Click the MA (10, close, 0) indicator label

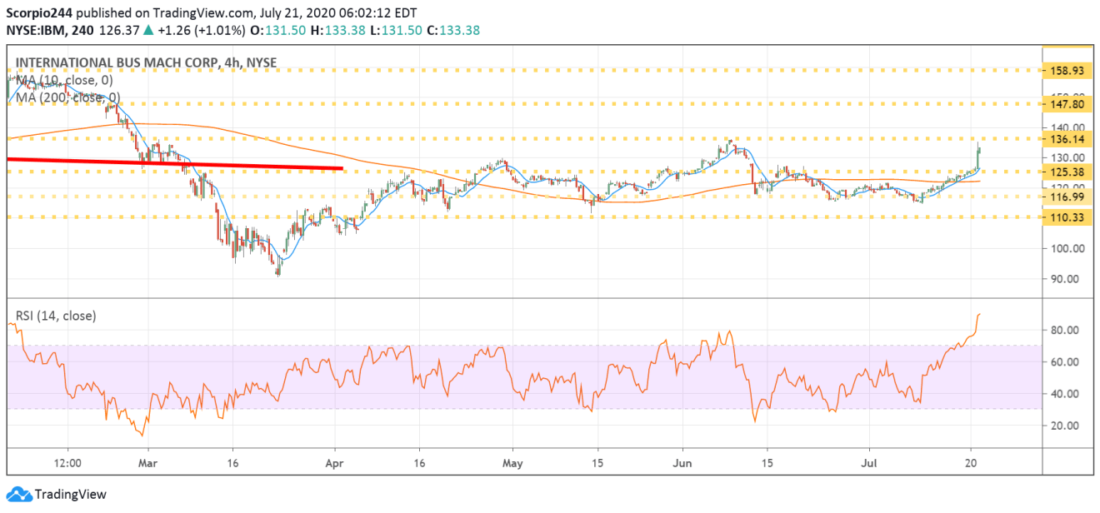click(x=63, y=79)
